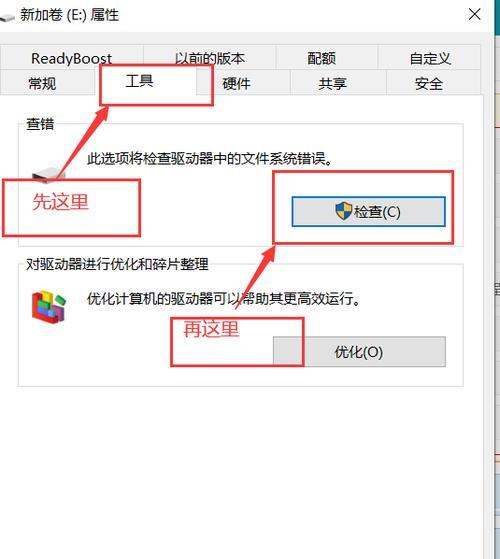500x559 pixels.
Task: Open the 以前的版本 tab
Action: click(x=210, y=57)
